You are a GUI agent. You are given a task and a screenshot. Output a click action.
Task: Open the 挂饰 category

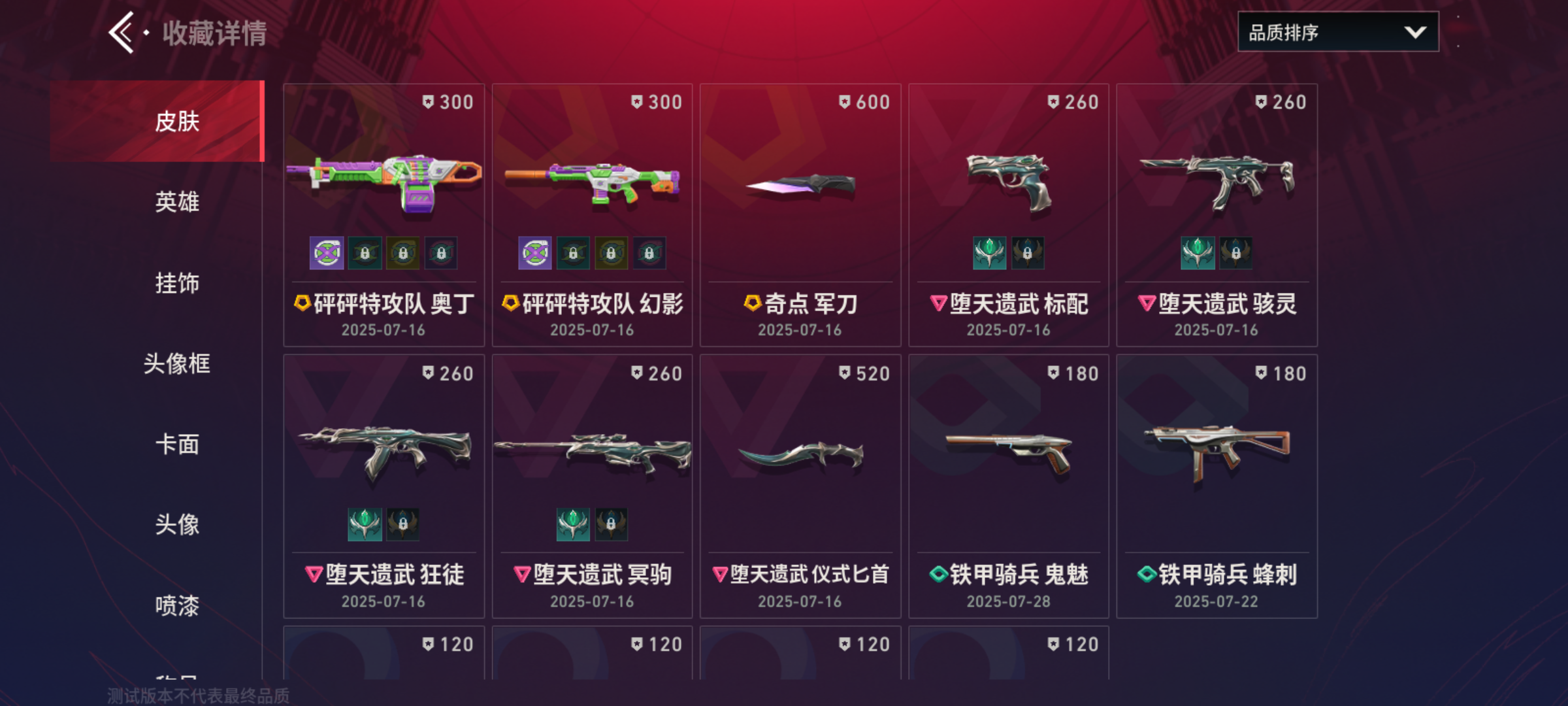[x=177, y=283]
